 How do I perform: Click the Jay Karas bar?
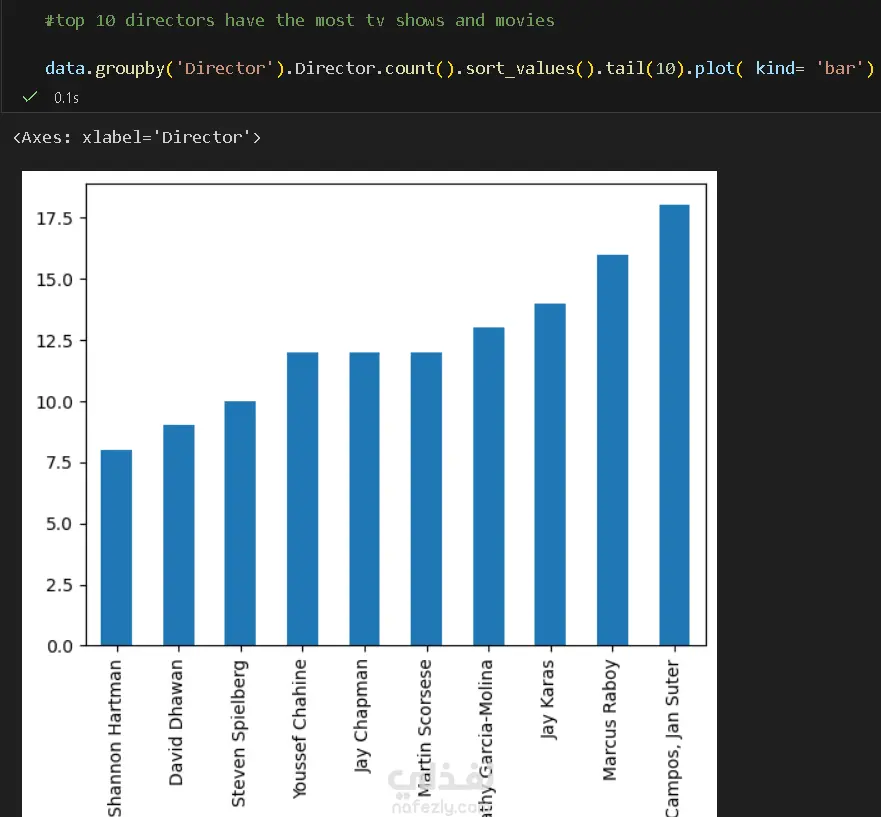[x=550, y=475]
